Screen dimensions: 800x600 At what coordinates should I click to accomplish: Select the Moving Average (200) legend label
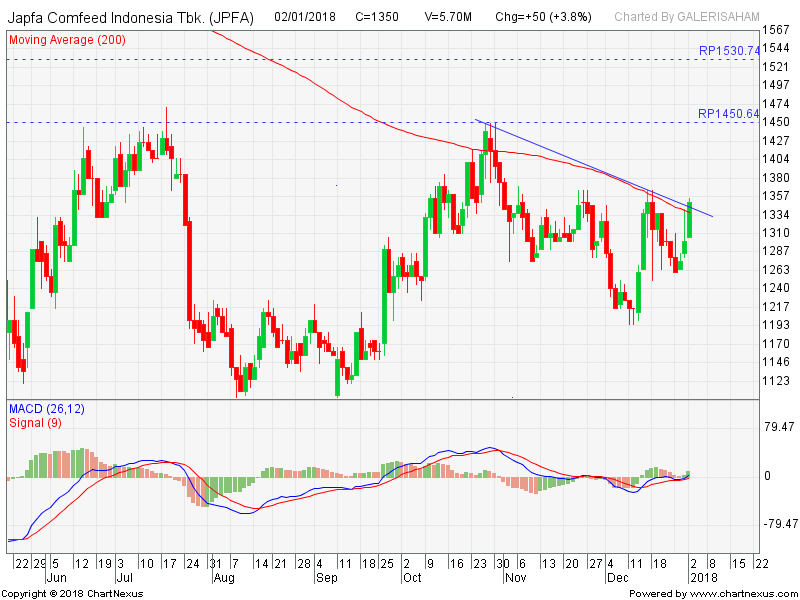click(x=67, y=39)
